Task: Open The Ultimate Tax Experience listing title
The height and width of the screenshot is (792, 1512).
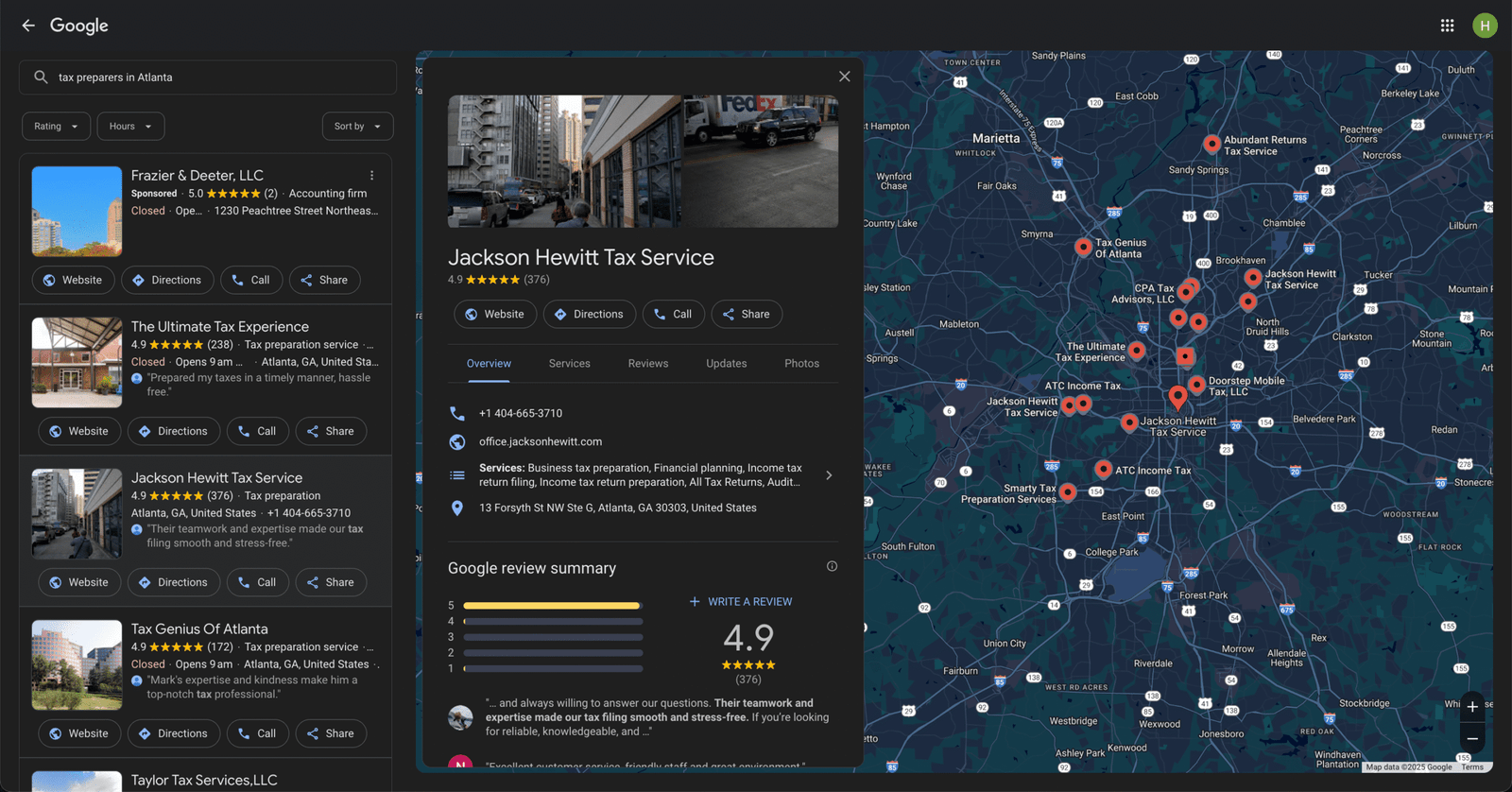Action: [x=220, y=327]
